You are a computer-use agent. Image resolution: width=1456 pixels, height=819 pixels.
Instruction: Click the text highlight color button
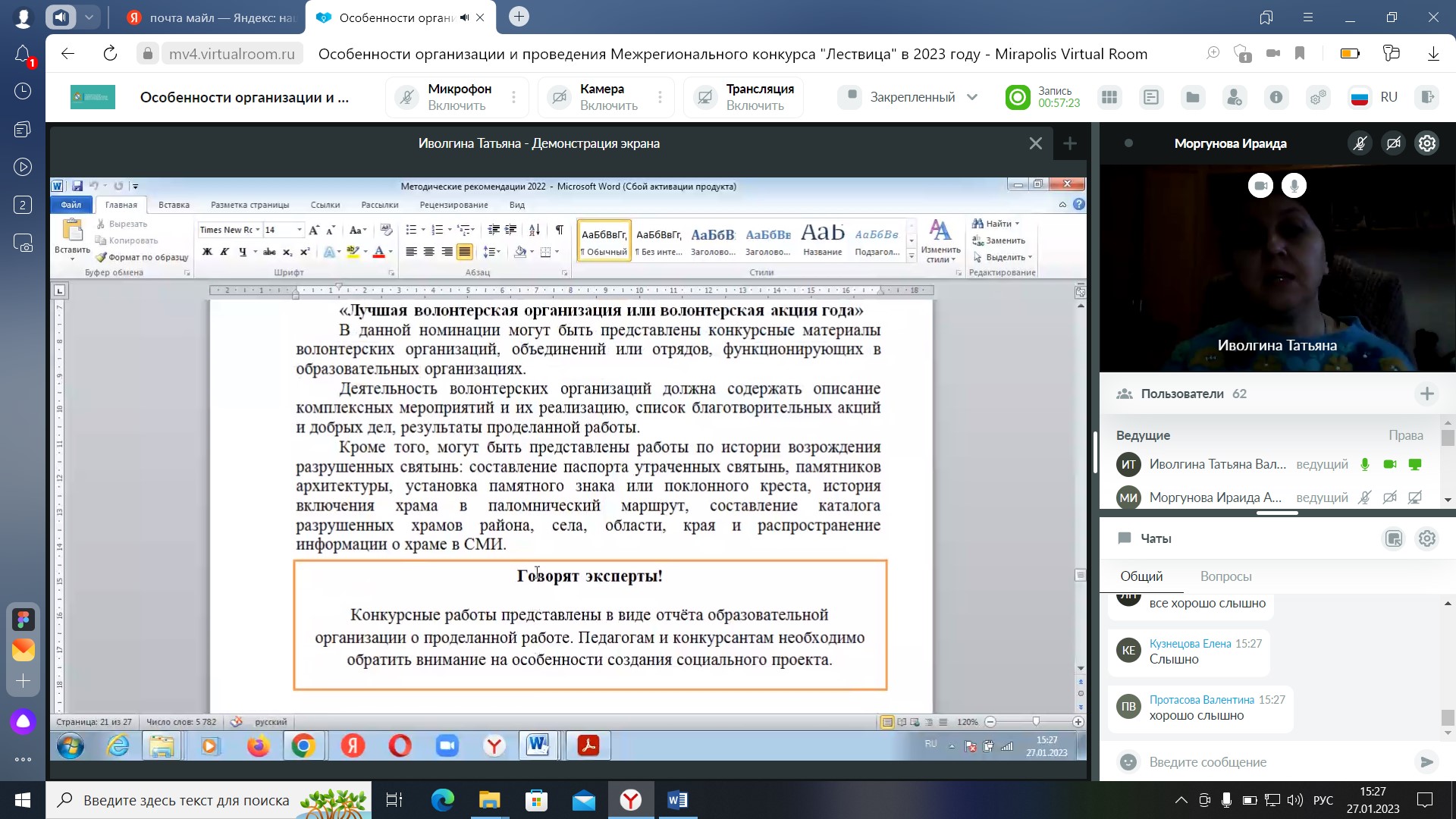353,252
